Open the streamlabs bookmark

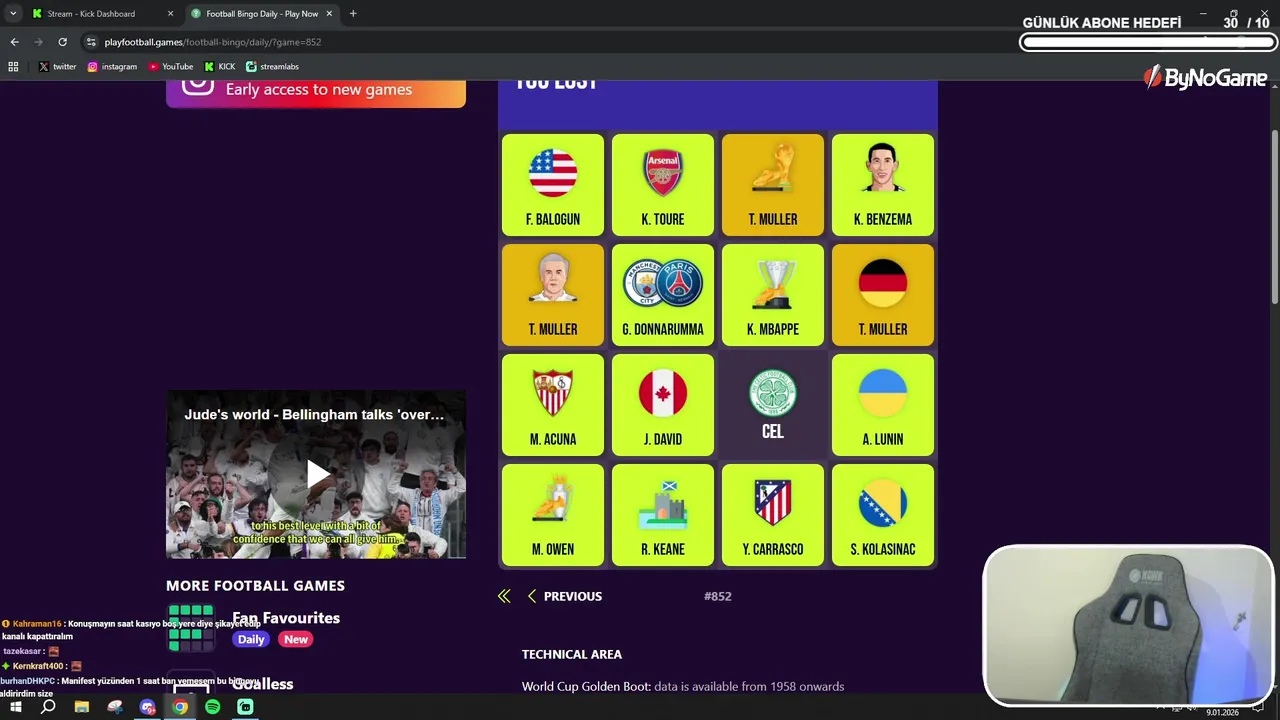click(x=272, y=67)
